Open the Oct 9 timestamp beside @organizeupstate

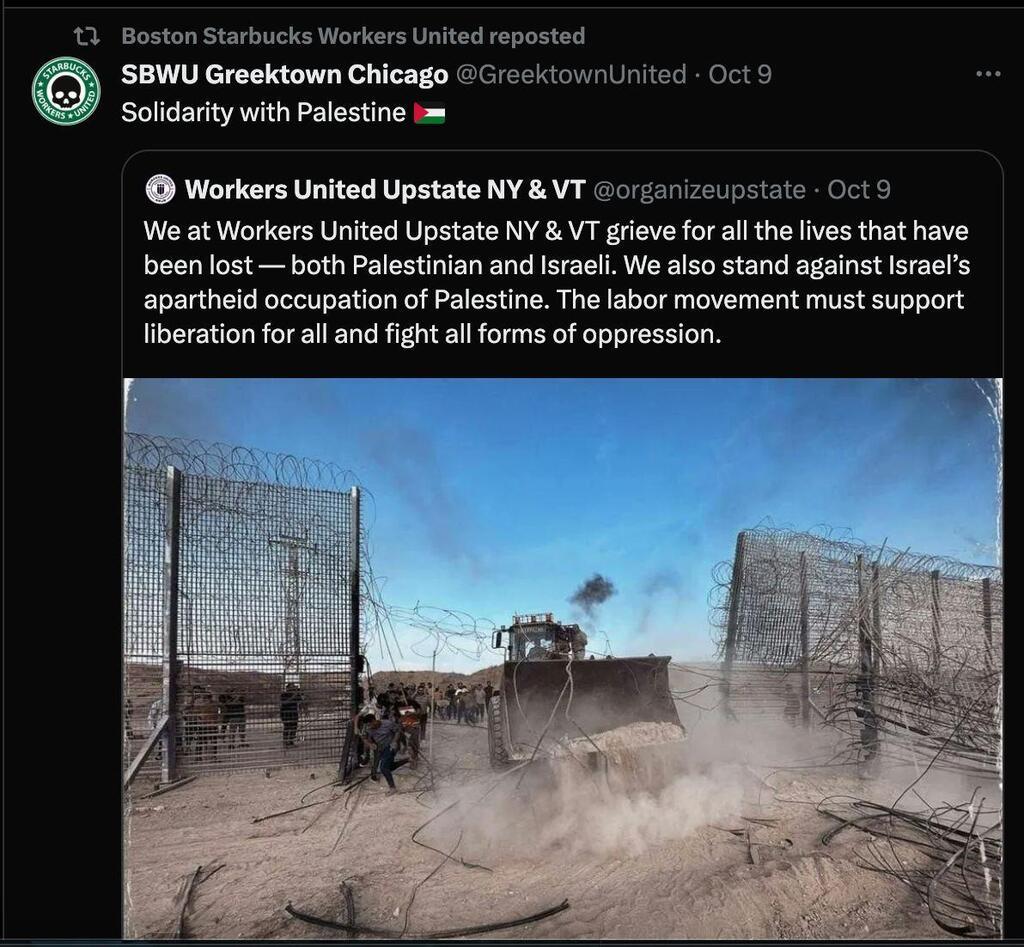pyautogui.click(x=859, y=189)
